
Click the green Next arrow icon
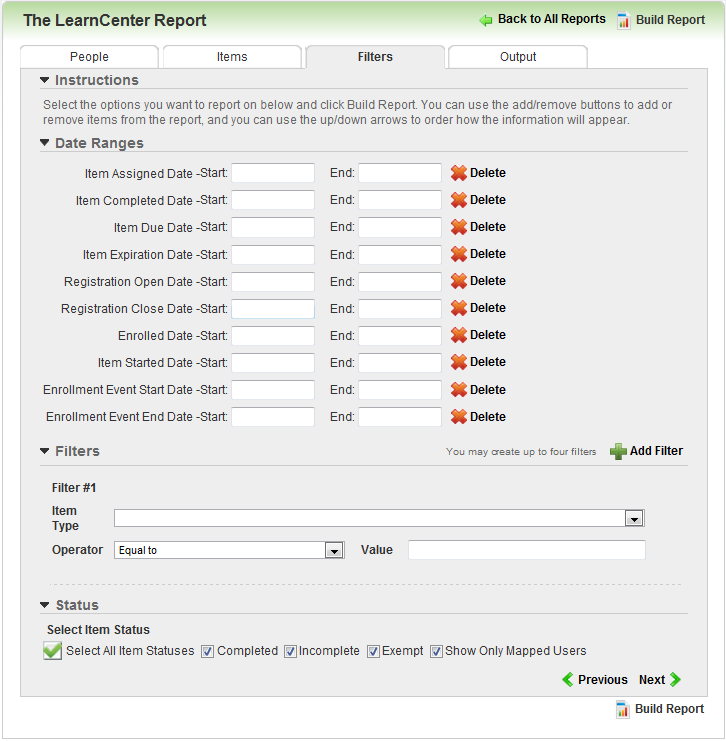[x=675, y=680]
